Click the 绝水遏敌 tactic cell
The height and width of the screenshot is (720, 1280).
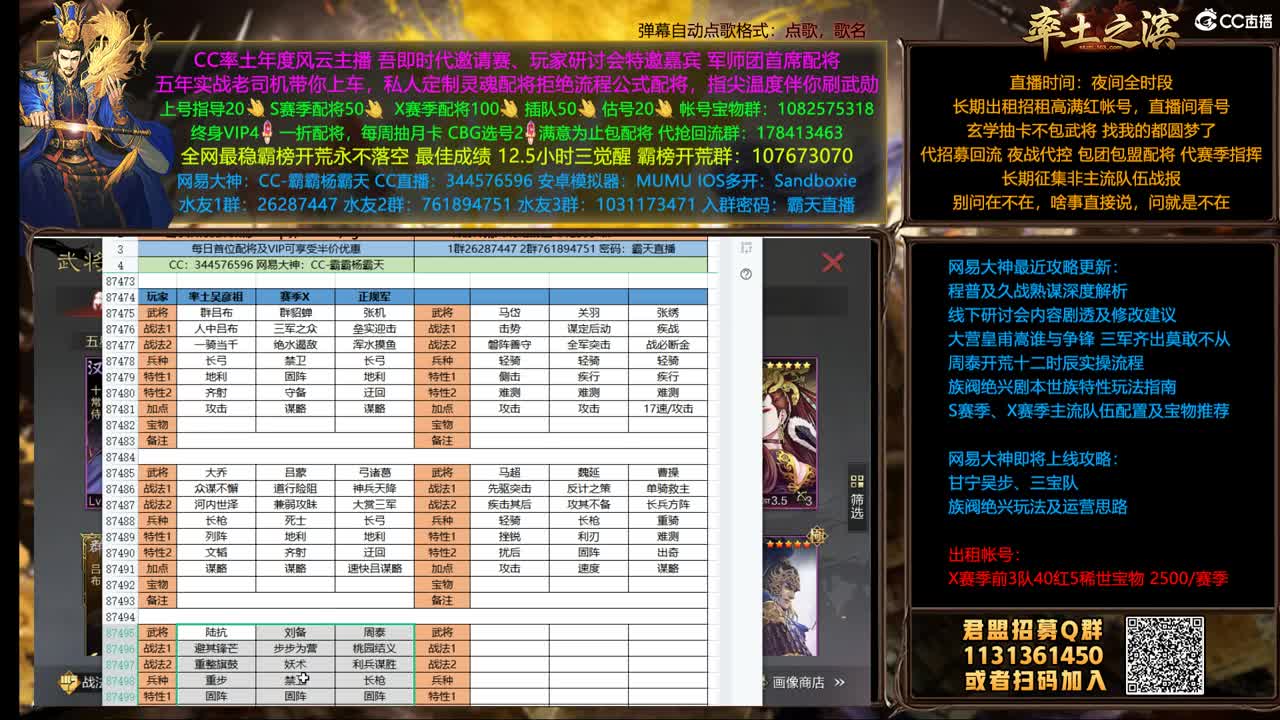pyautogui.click(x=295, y=345)
